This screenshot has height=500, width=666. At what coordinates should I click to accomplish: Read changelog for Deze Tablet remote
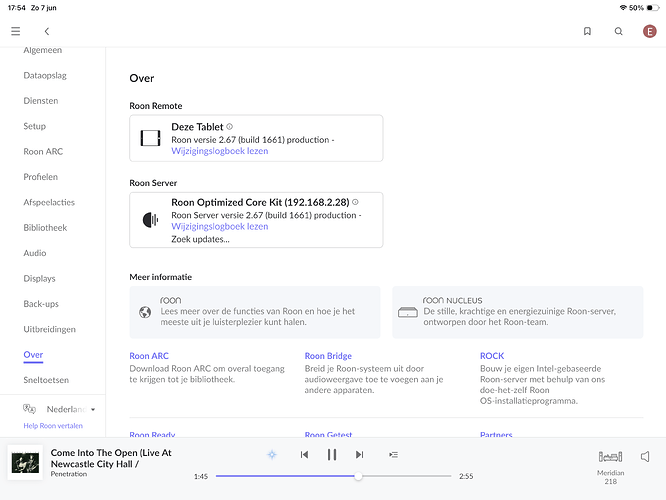pos(220,151)
